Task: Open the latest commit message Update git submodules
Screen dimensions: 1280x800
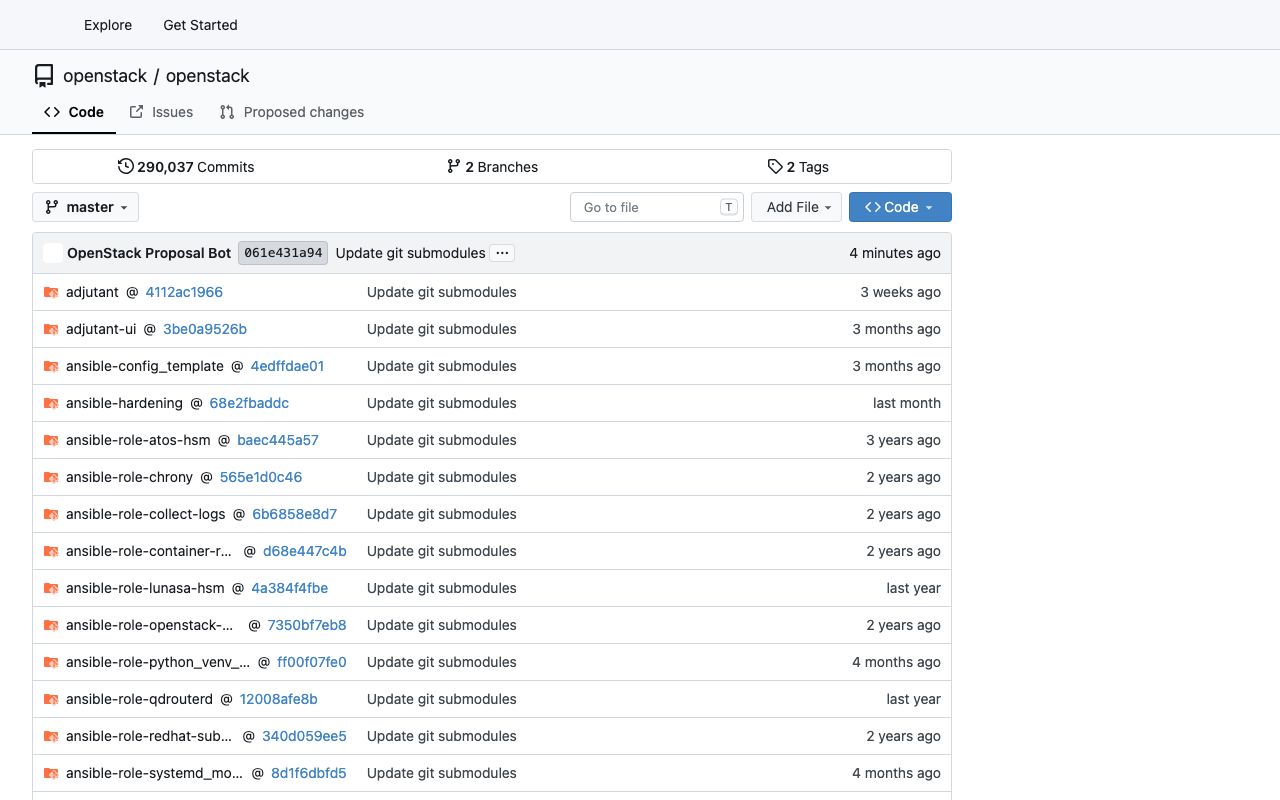Action: click(x=411, y=253)
